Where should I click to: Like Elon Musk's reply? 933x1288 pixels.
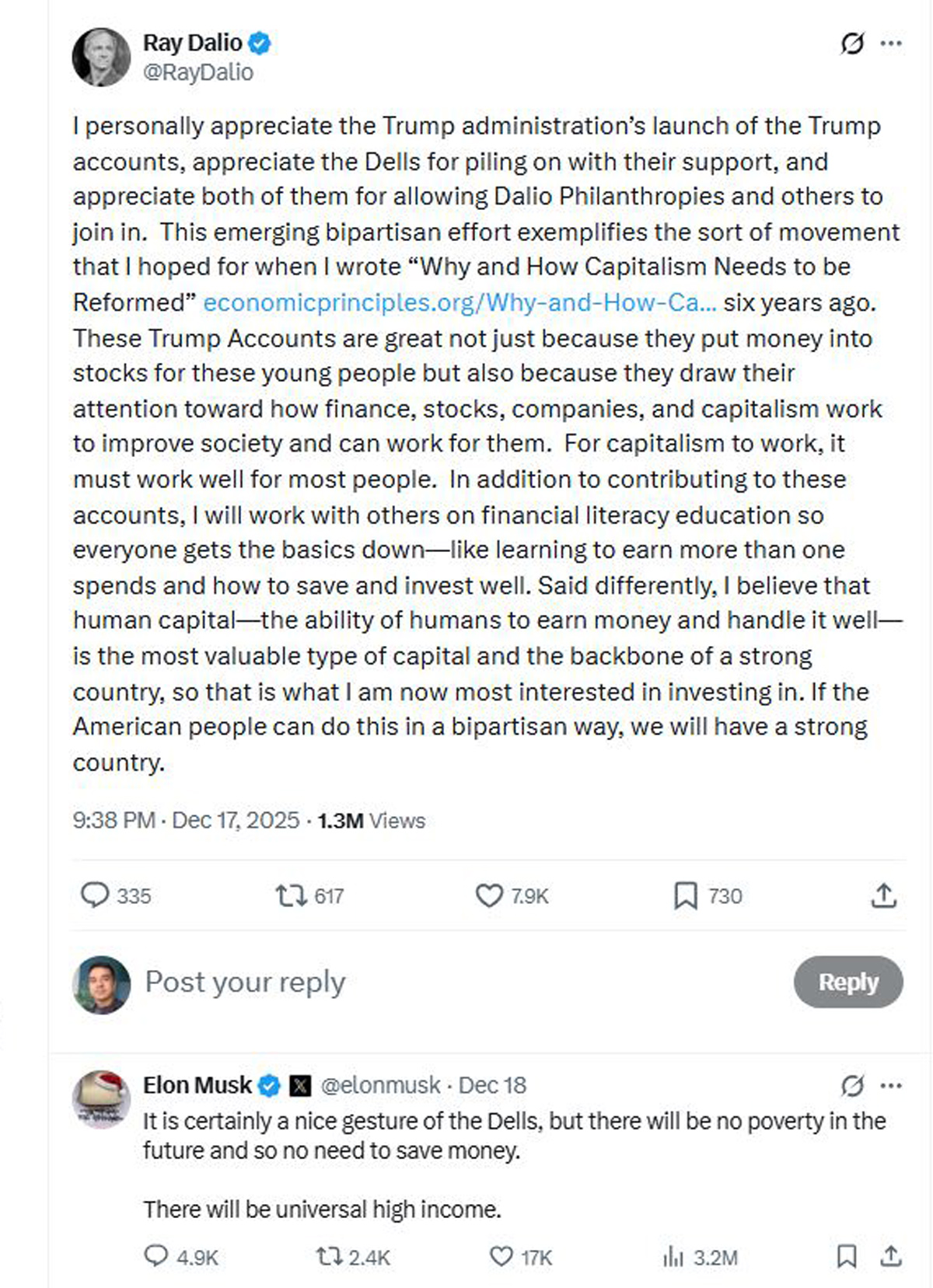tap(501, 1256)
